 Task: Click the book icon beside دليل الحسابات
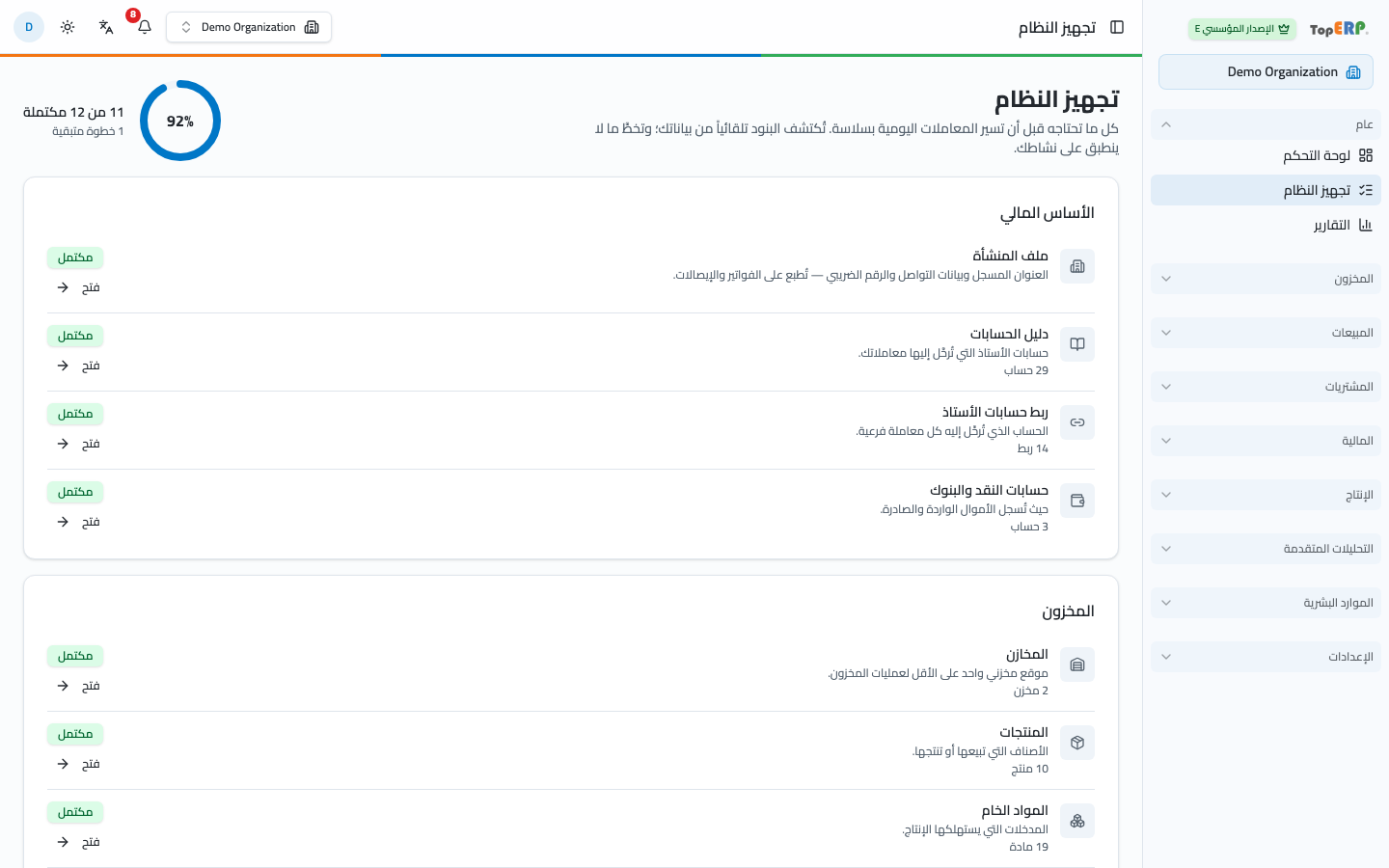coord(1077,344)
